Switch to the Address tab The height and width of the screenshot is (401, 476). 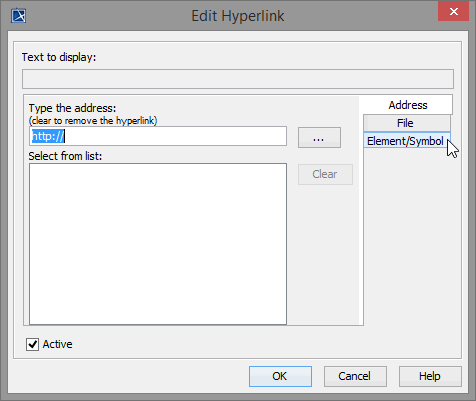[x=407, y=105]
